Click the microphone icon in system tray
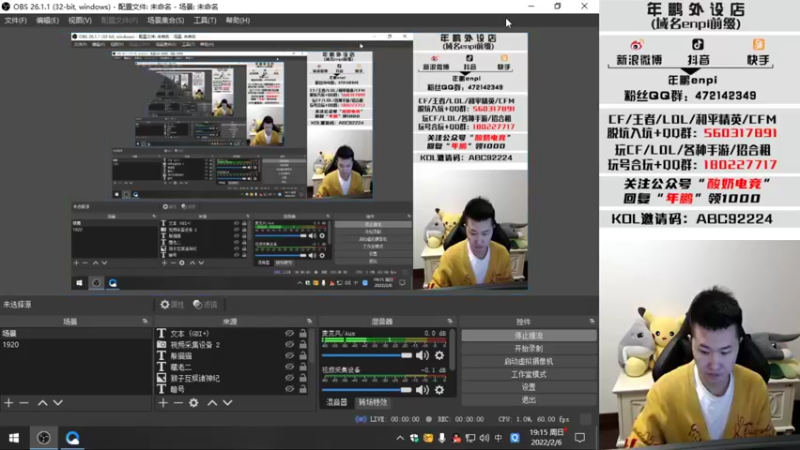The image size is (800, 450). tap(442, 438)
